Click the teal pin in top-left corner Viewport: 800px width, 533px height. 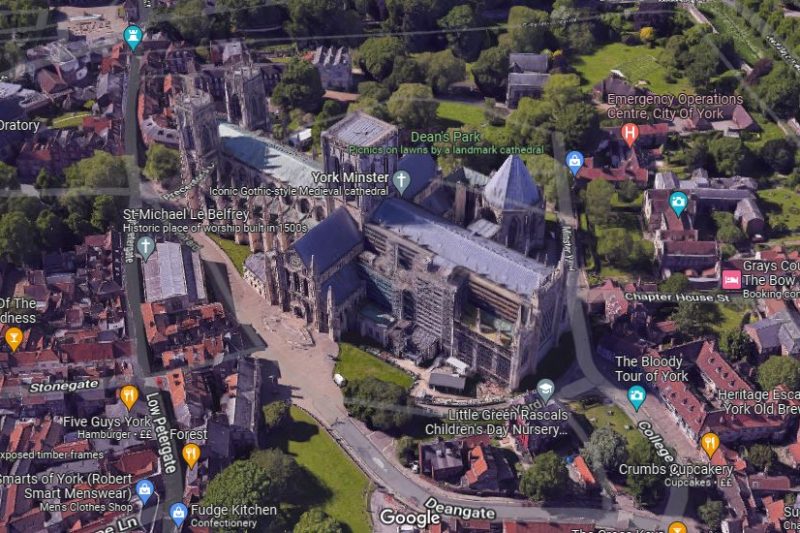tap(132, 37)
